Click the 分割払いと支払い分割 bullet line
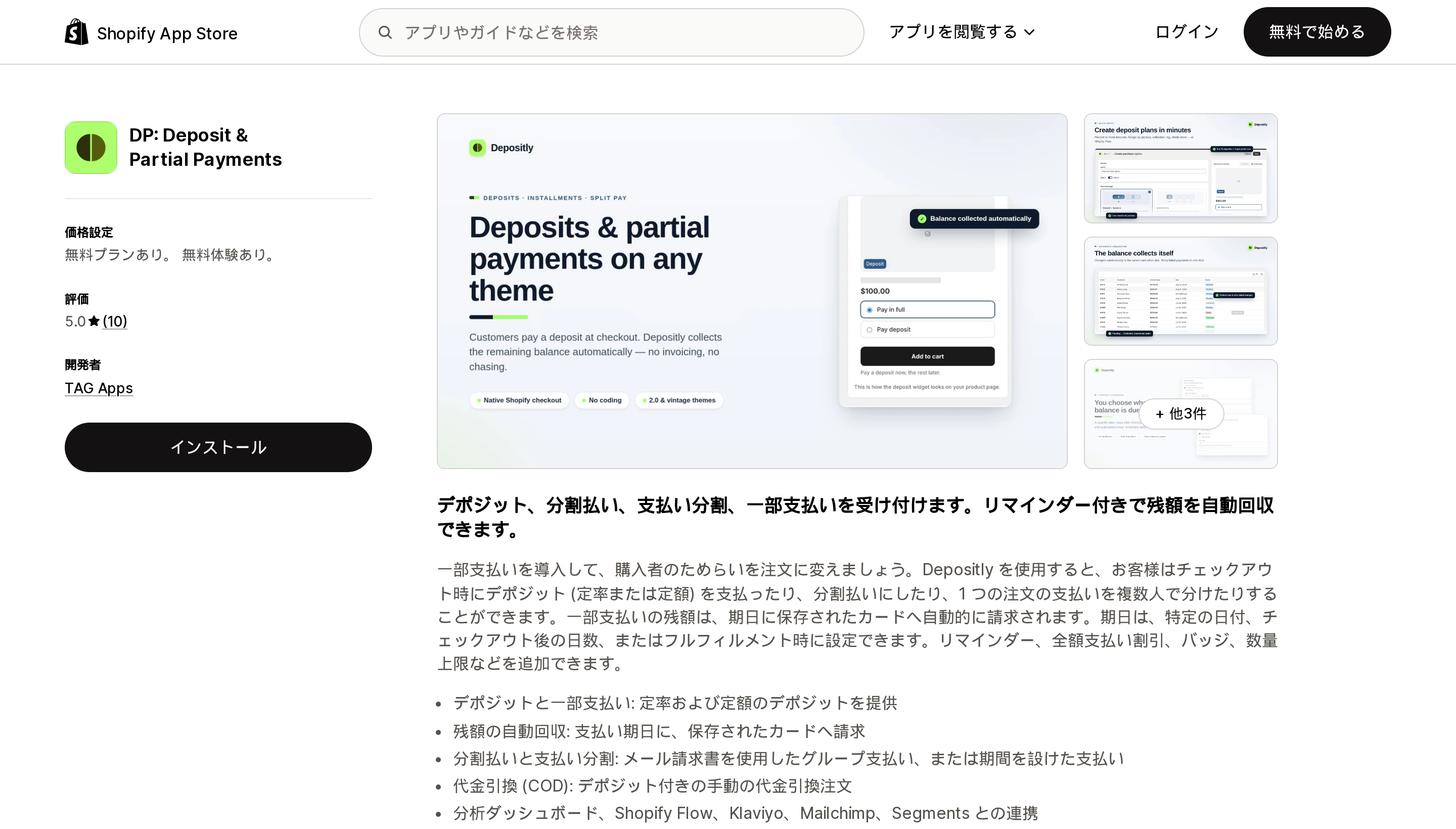 [x=789, y=759]
